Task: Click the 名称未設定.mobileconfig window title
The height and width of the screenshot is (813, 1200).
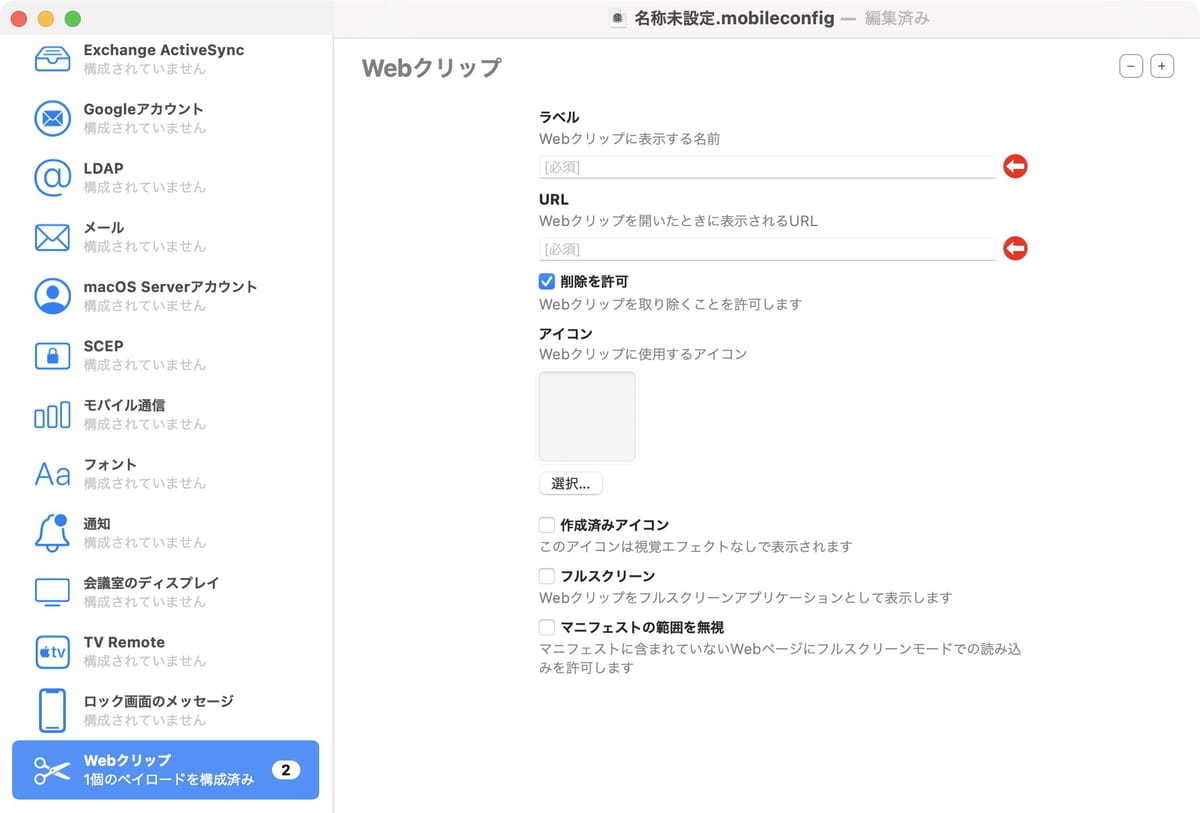Action: click(735, 19)
